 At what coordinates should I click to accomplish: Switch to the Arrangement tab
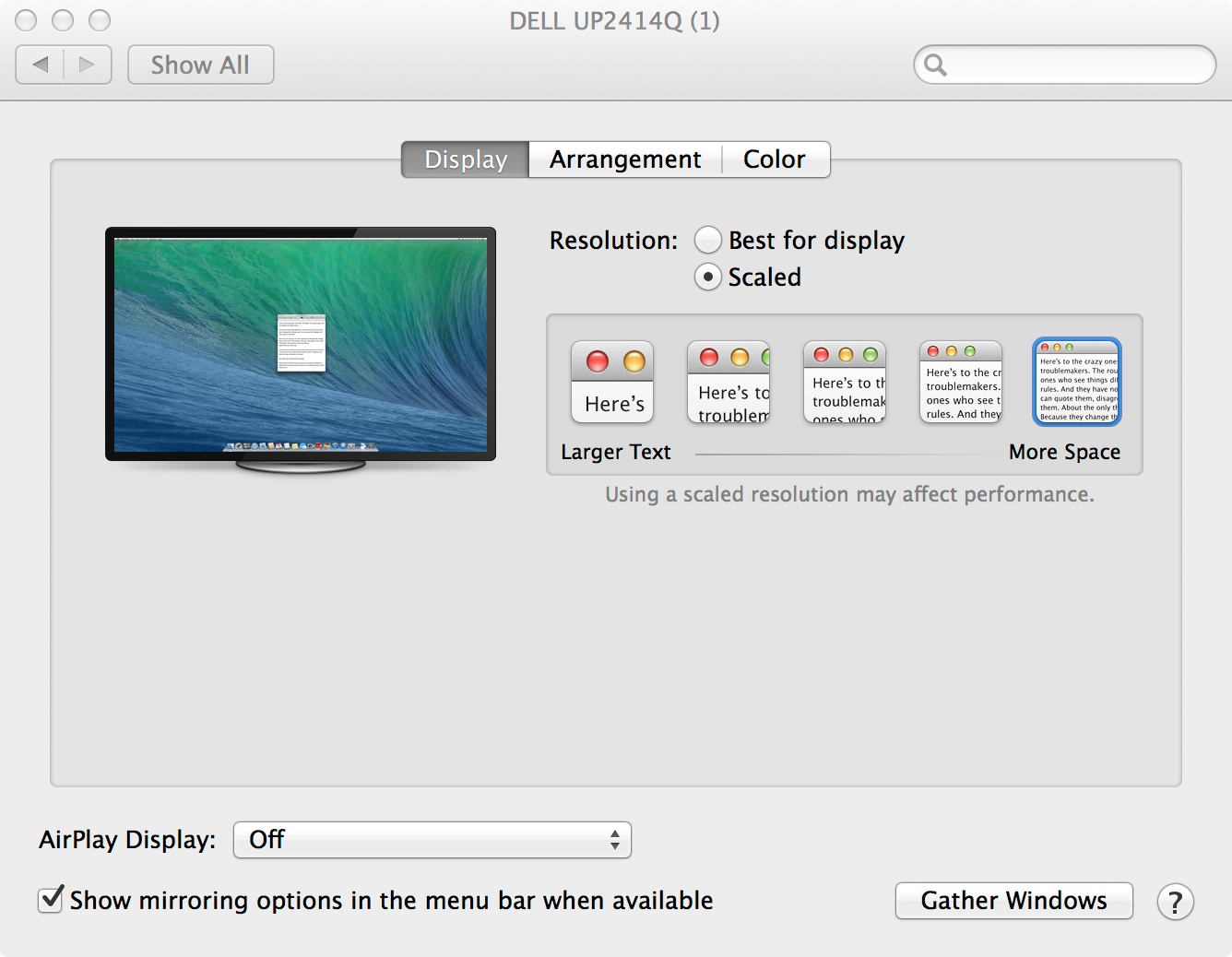(x=625, y=159)
